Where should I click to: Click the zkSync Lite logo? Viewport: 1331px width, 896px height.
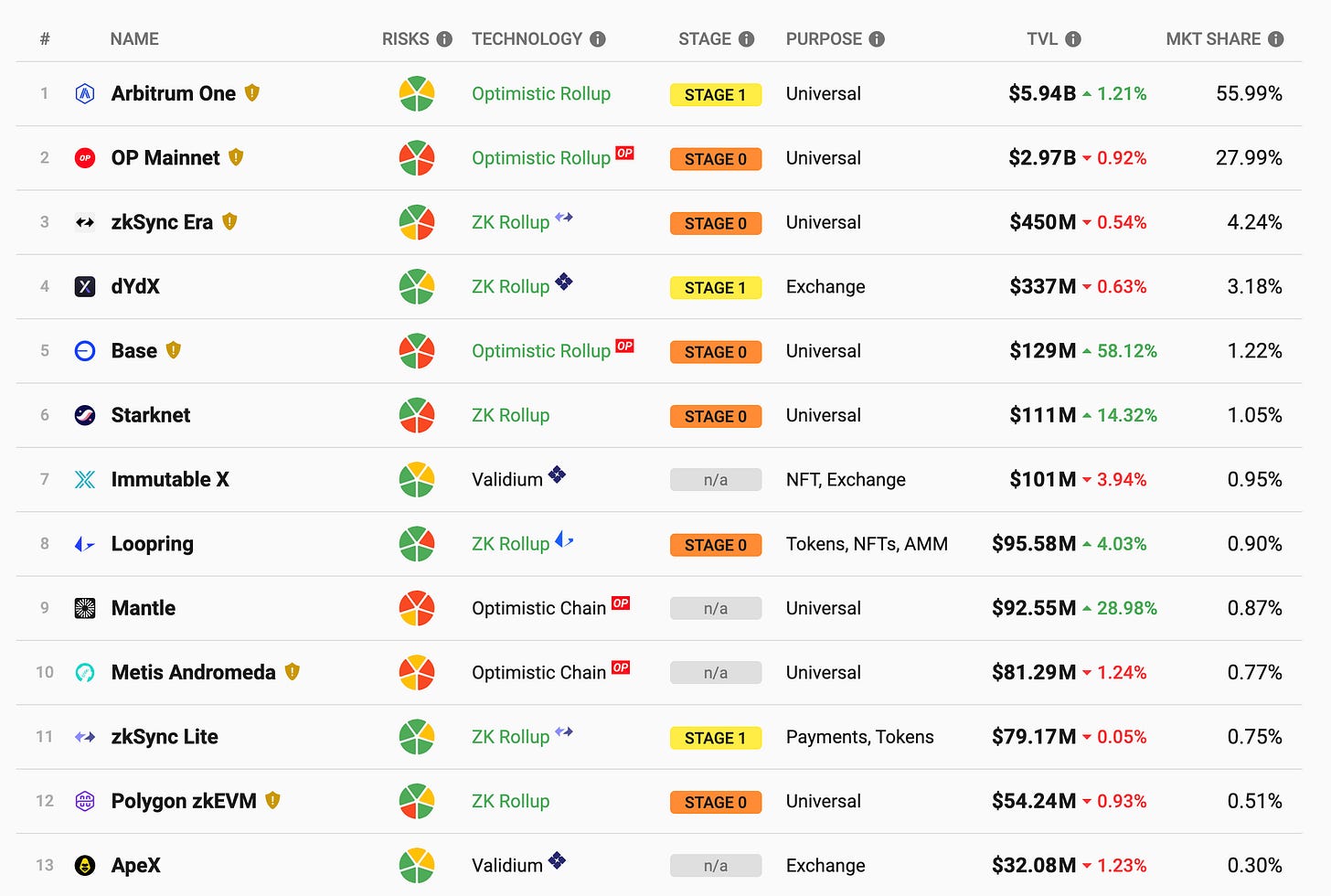coord(85,737)
